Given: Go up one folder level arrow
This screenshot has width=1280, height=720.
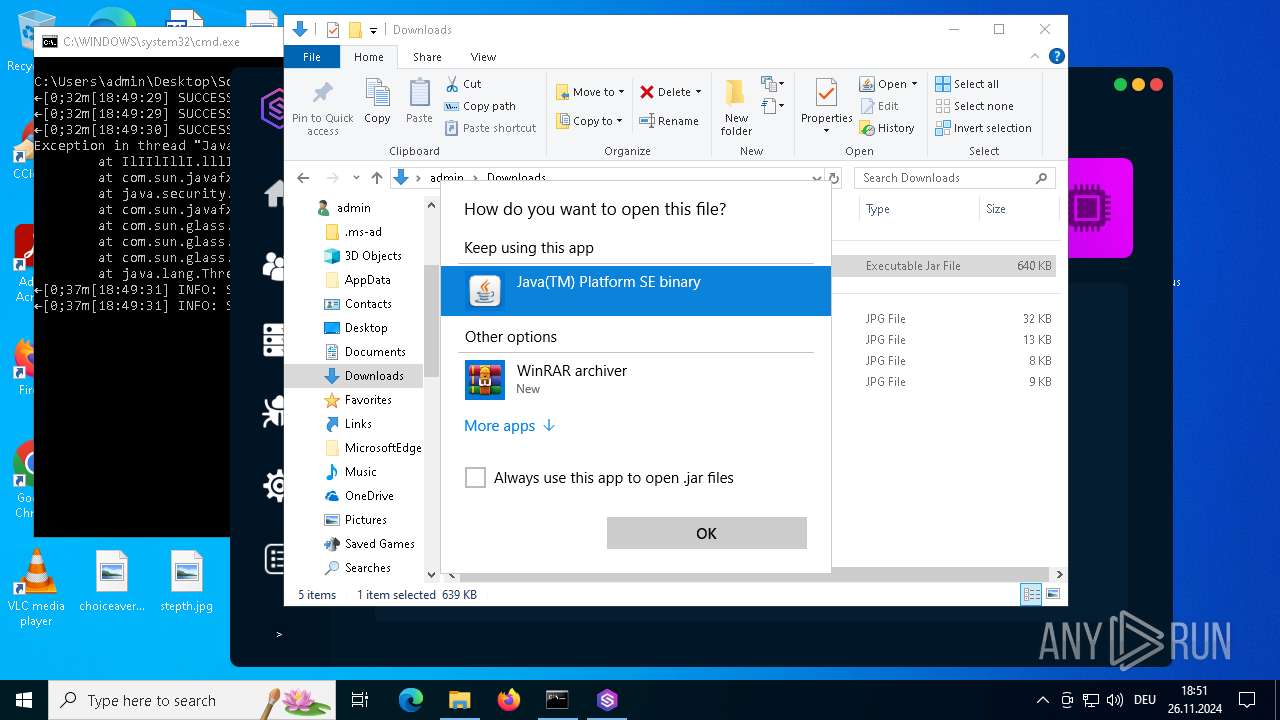Looking at the screenshot, I should (376, 178).
